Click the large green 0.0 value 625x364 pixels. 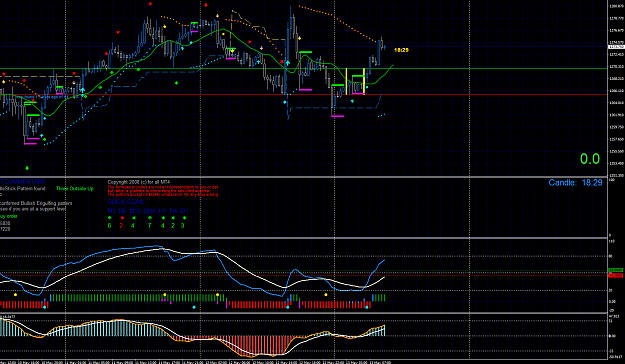(590, 159)
